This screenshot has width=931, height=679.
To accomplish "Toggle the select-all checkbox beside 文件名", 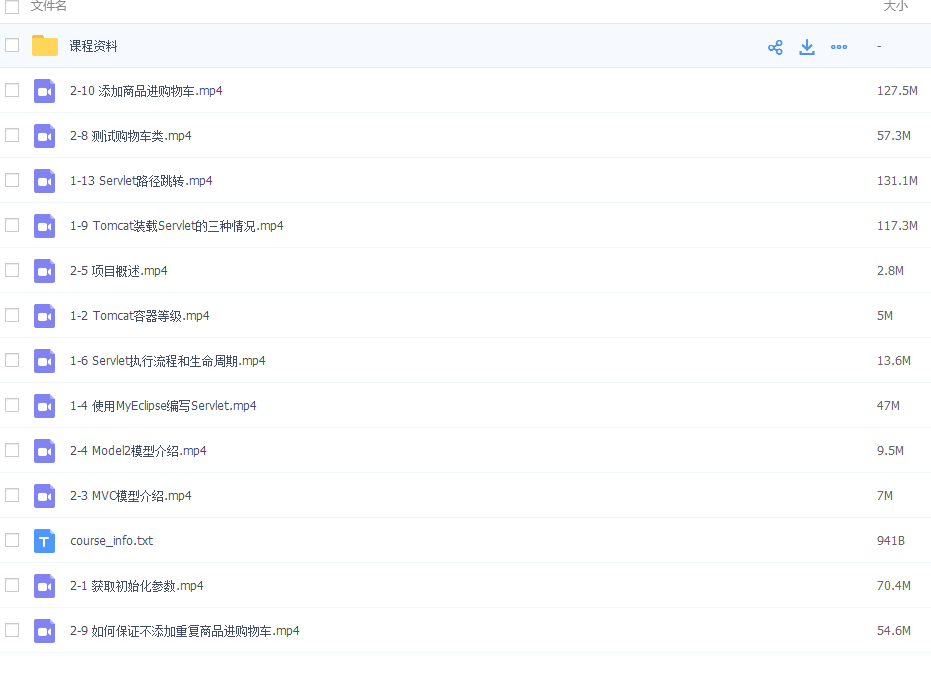I will [x=12, y=6].
